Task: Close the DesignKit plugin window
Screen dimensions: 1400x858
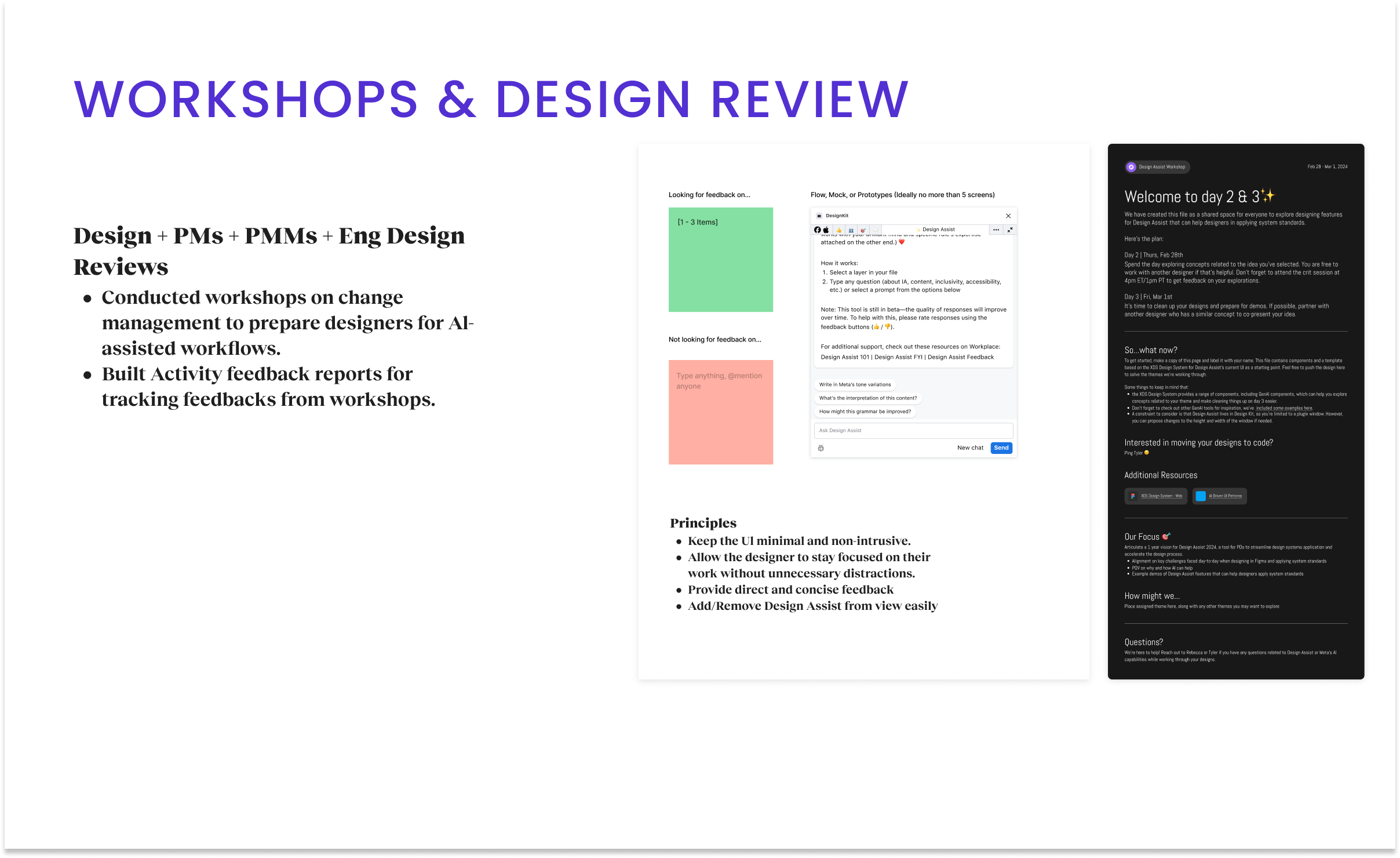Action: coord(1008,216)
